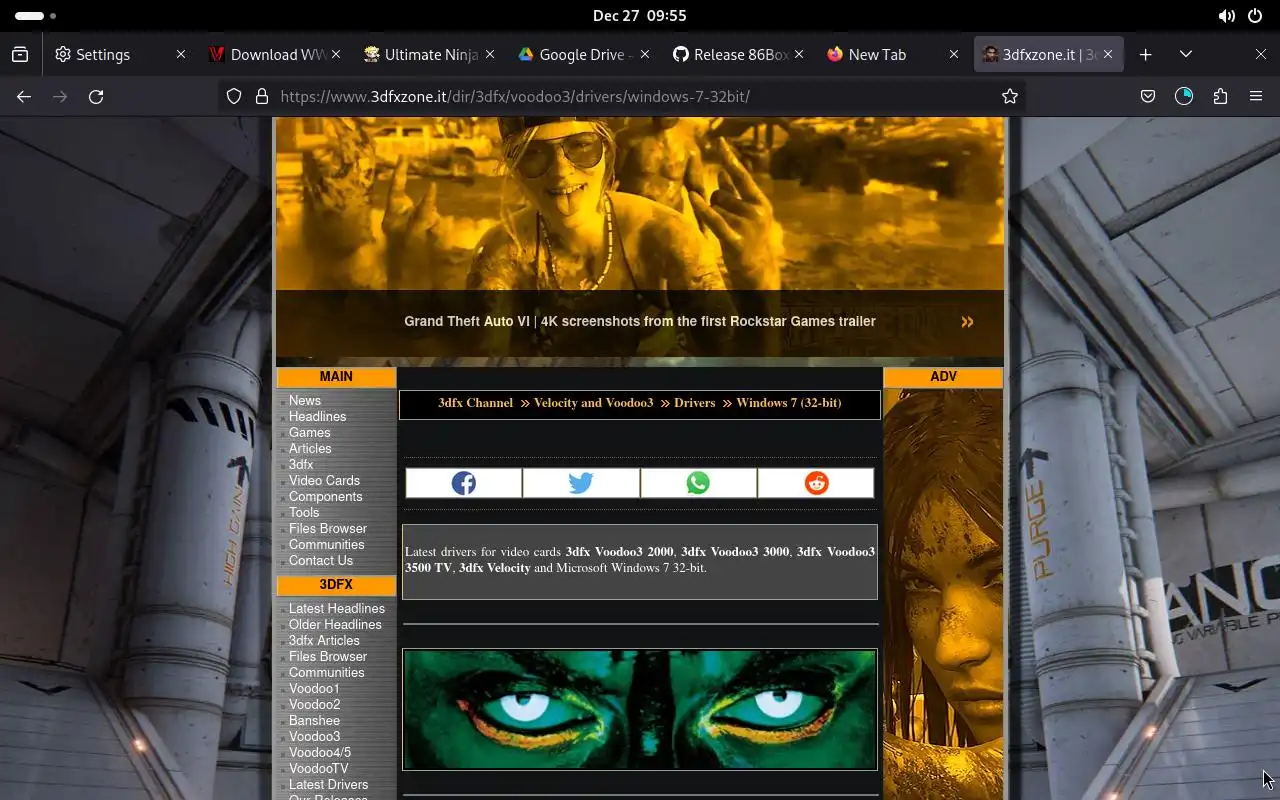Open system power menu icon
This screenshot has width=1280, height=800.
point(1255,16)
